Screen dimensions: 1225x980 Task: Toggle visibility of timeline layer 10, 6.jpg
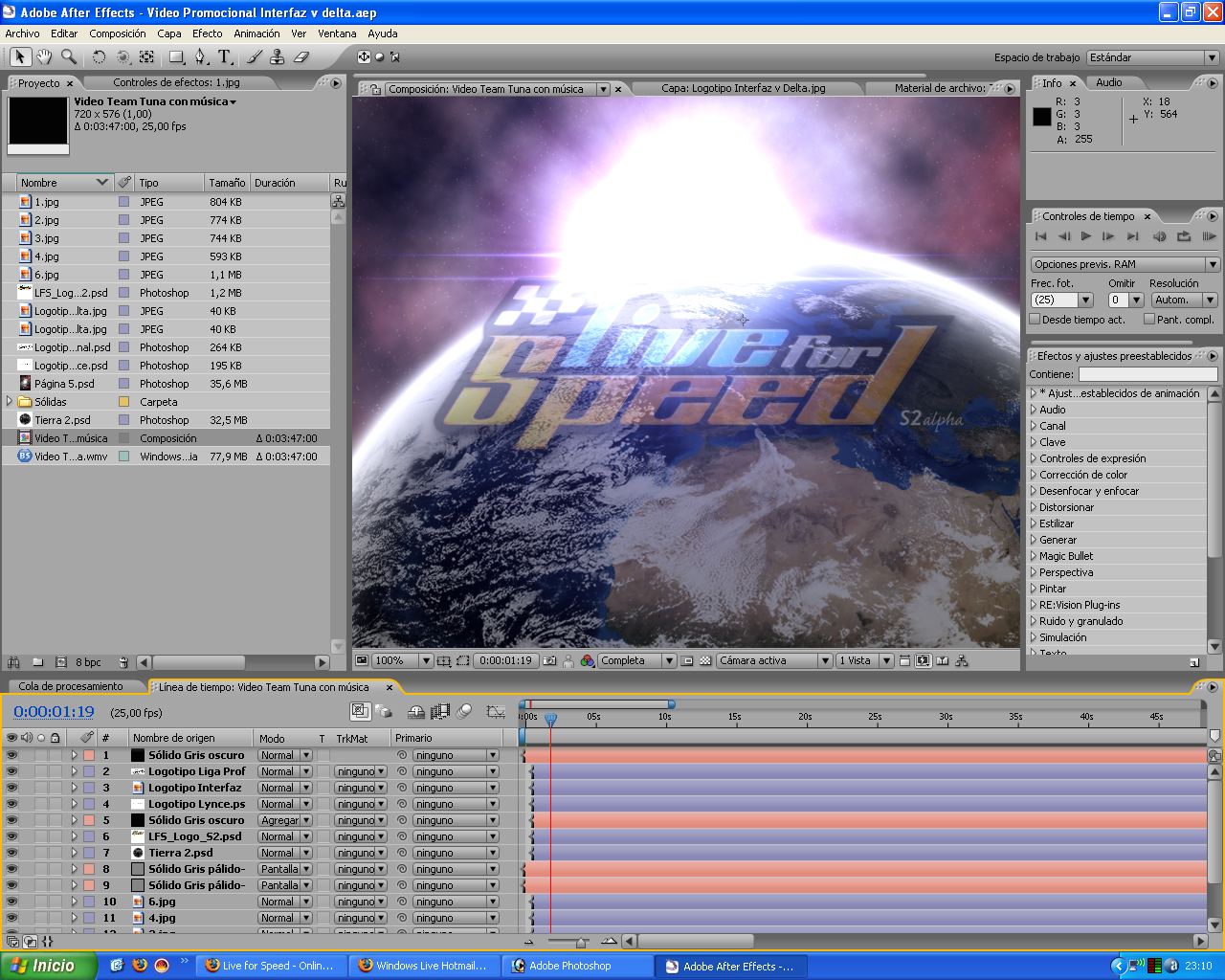(x=11, y=902)
